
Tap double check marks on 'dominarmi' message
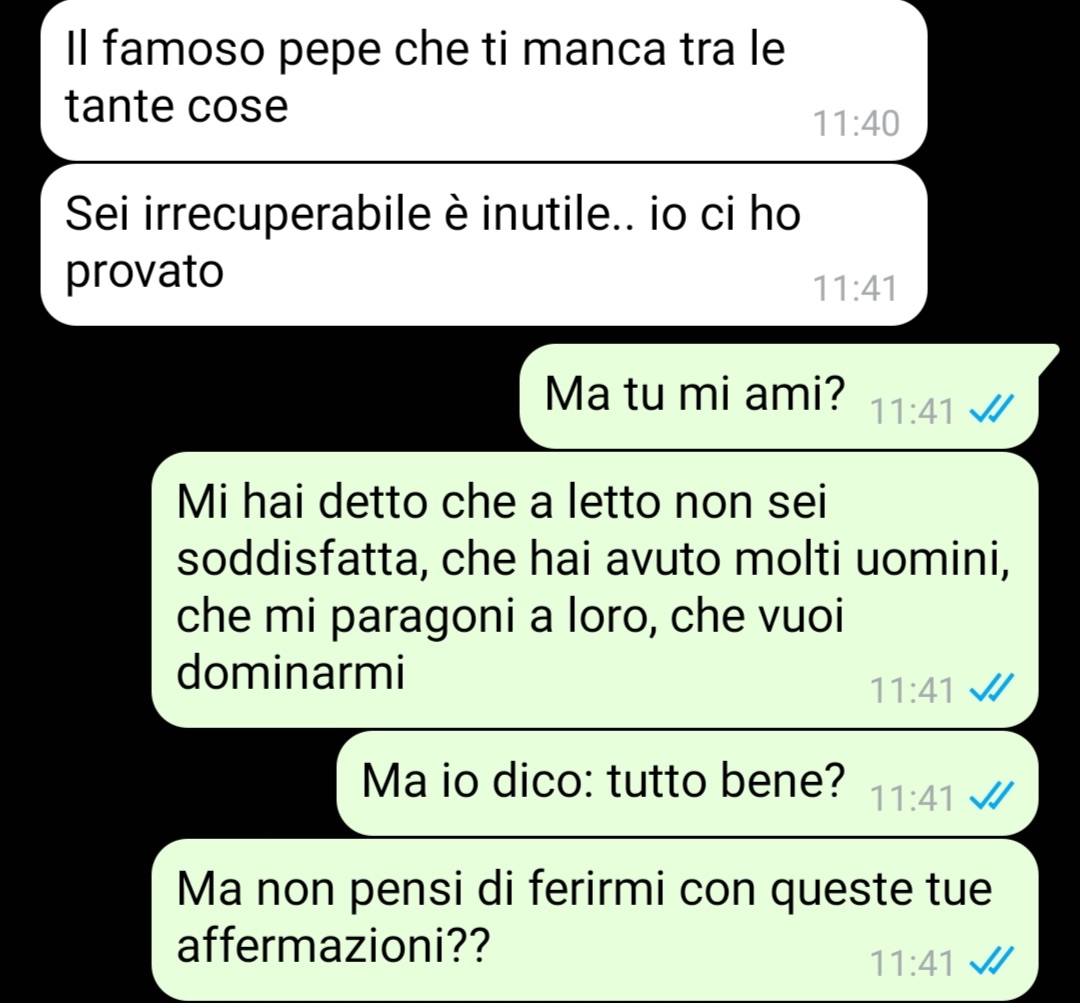[991, 688]
